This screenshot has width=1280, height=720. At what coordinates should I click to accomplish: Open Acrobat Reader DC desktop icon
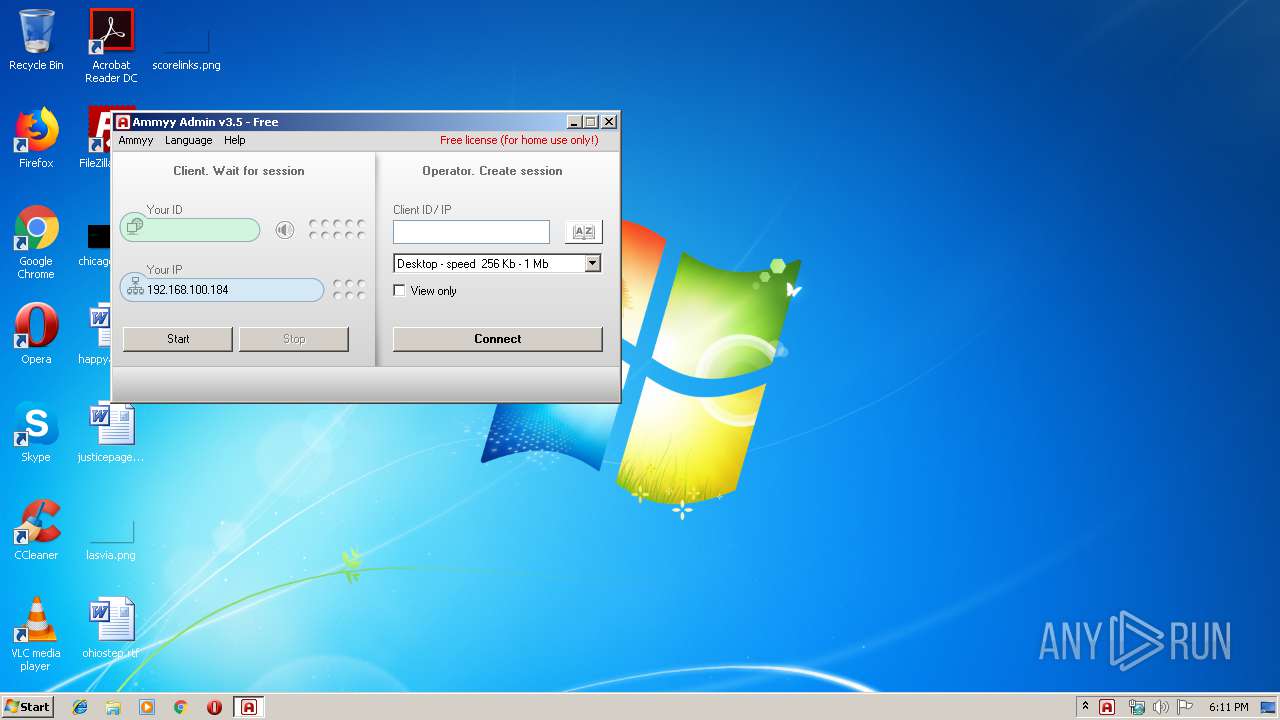111,46
